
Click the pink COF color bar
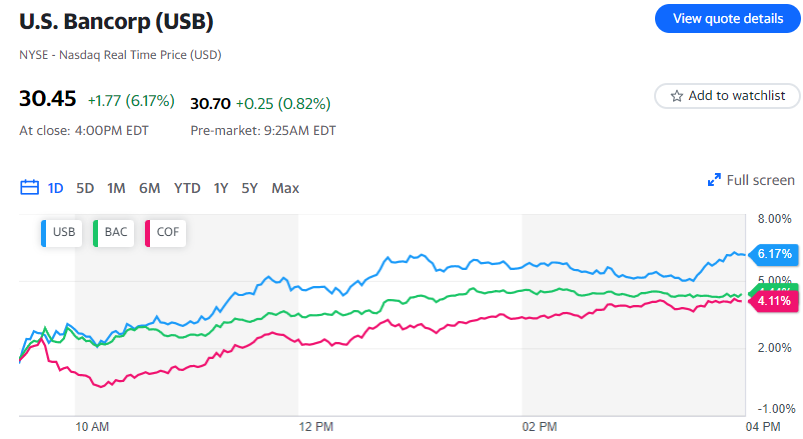(x=147, y=233)
